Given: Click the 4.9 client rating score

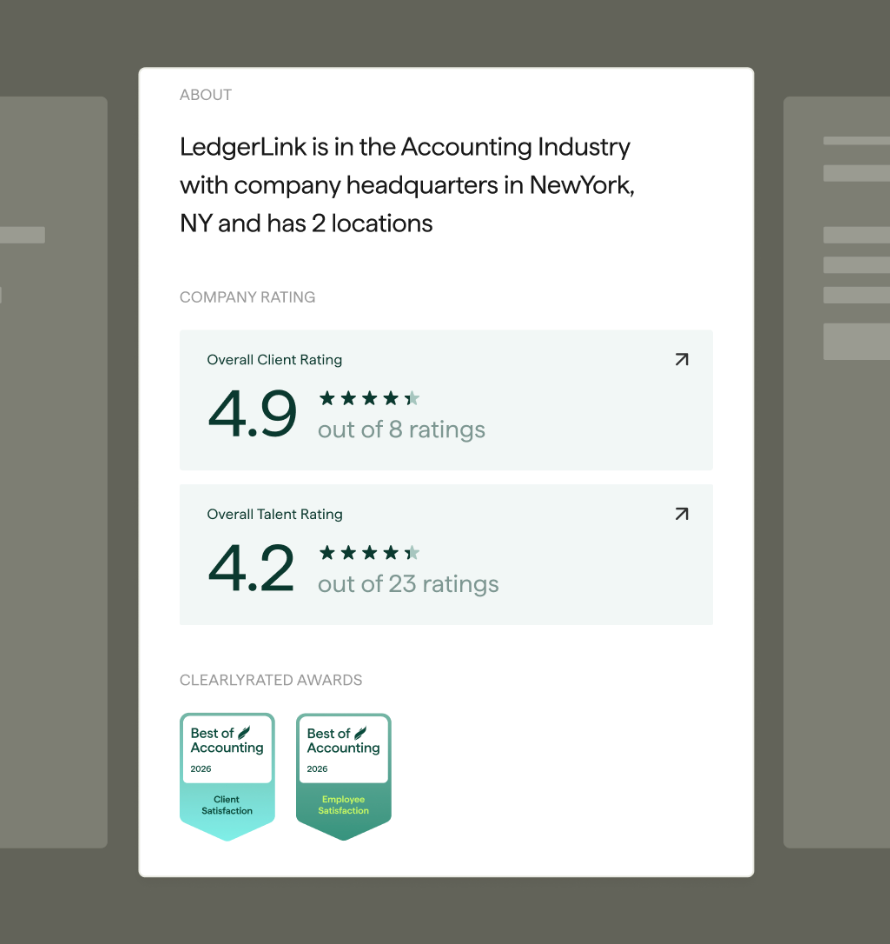Looking at the screenshot, I should pos(251,413).
